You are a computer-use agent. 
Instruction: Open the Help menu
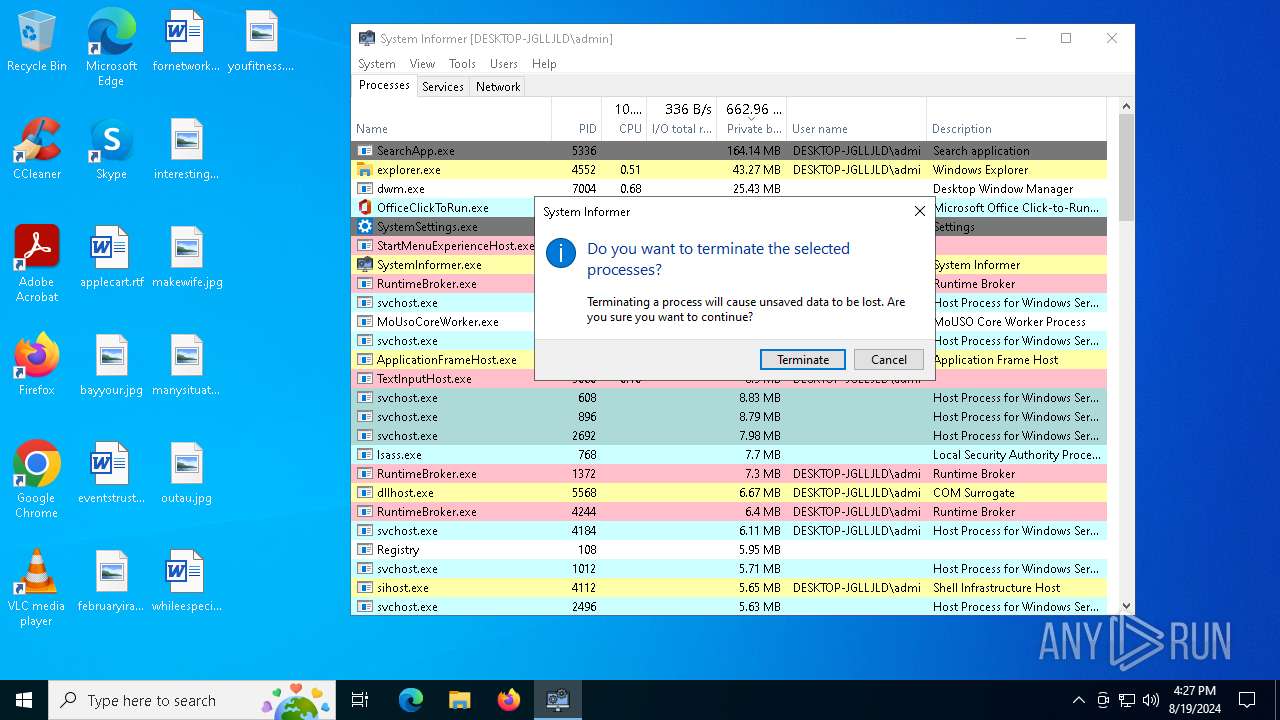tap(544, 64)
